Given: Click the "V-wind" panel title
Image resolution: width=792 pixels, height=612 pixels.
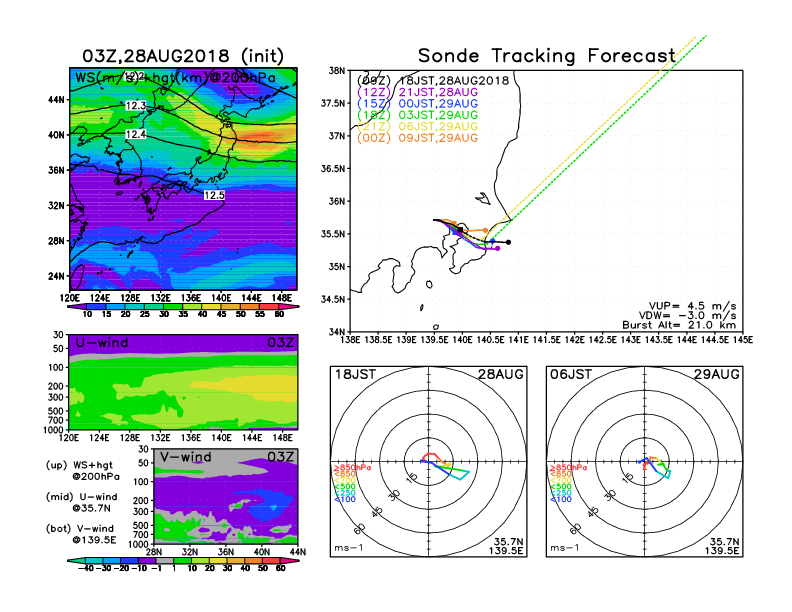Looking at the screenshot, I should click(x=186, y=457).
